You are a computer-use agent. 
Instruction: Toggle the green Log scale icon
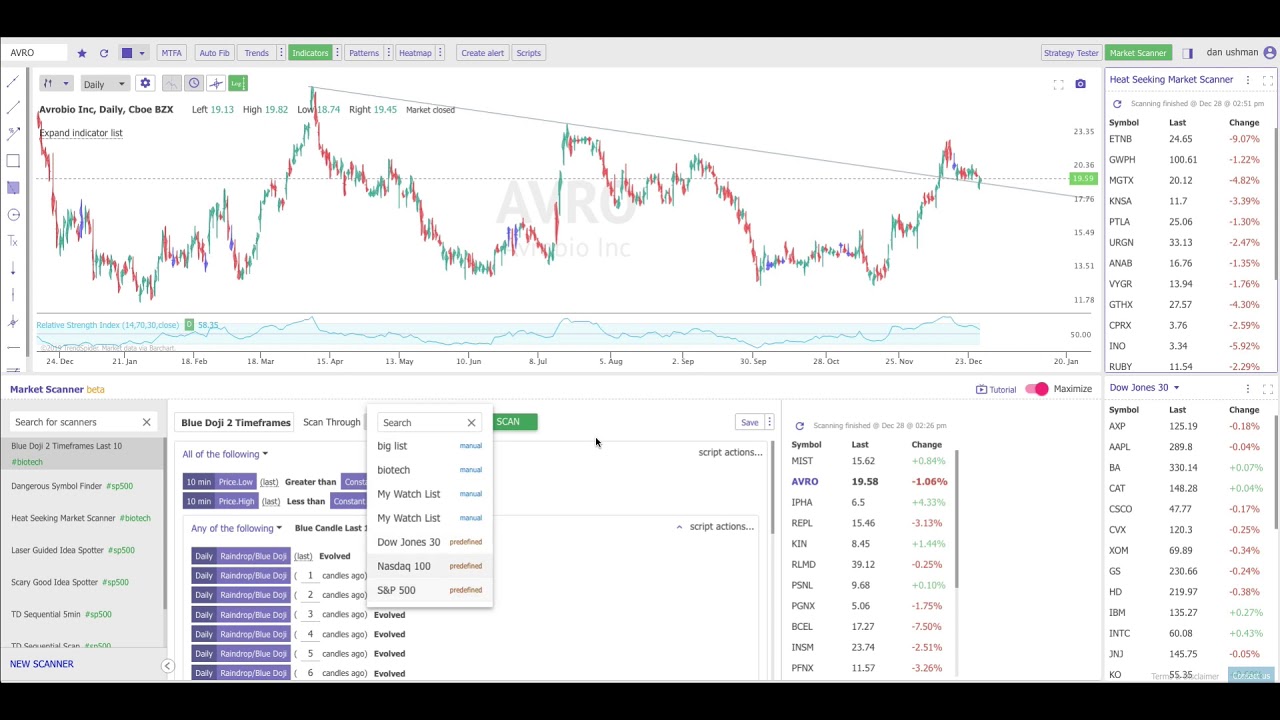(238, 84)
